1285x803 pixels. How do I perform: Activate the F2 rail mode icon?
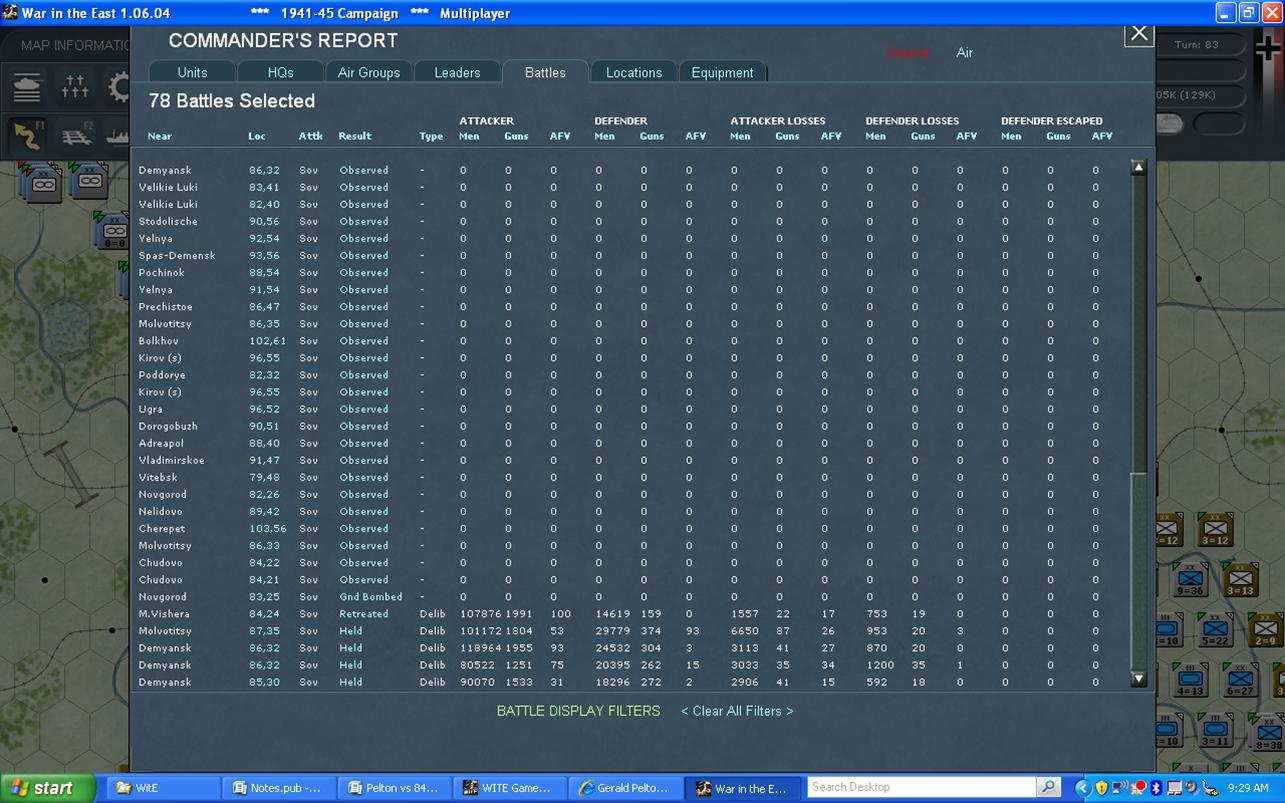click(76, 135)
